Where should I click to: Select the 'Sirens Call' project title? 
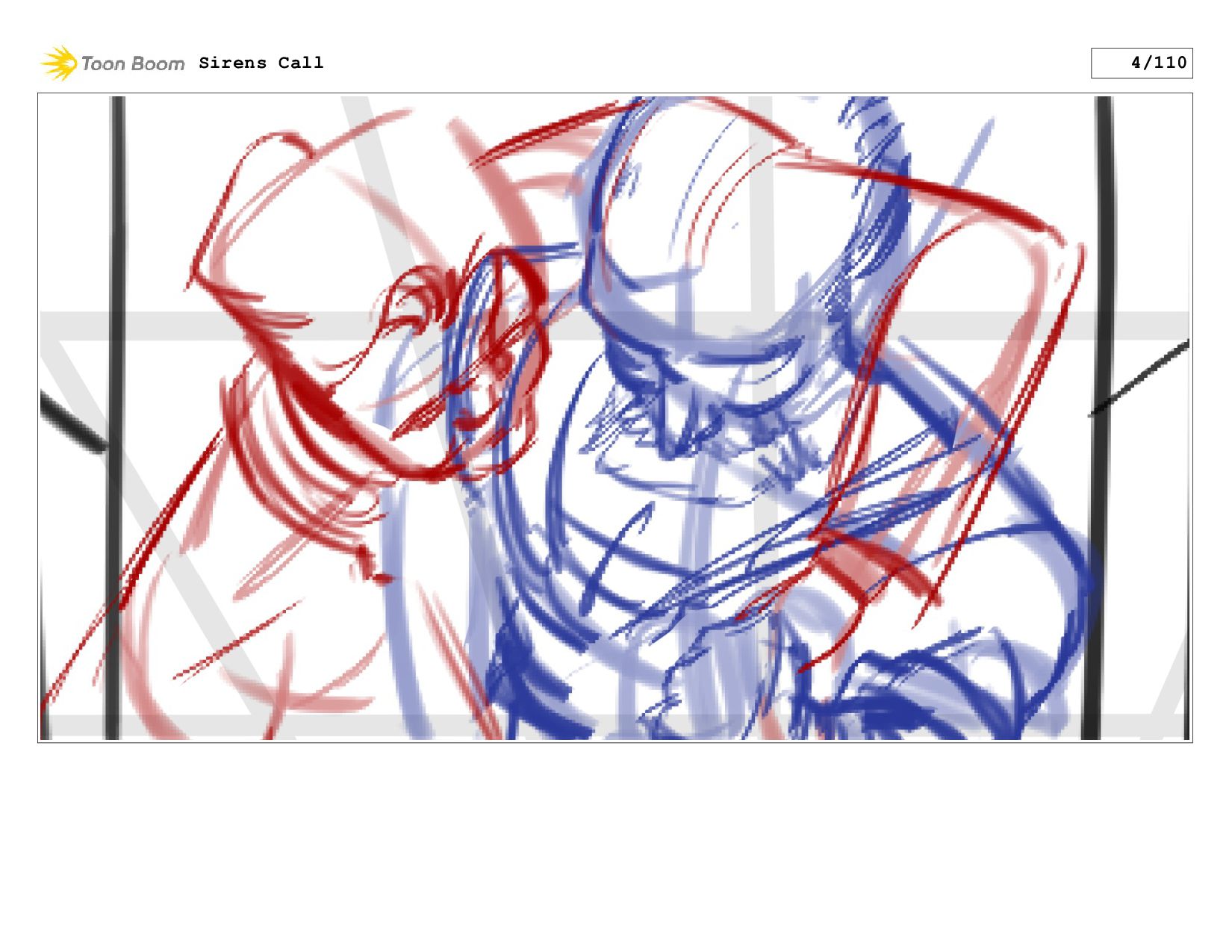pyautogui.click(x=261, y=63)
